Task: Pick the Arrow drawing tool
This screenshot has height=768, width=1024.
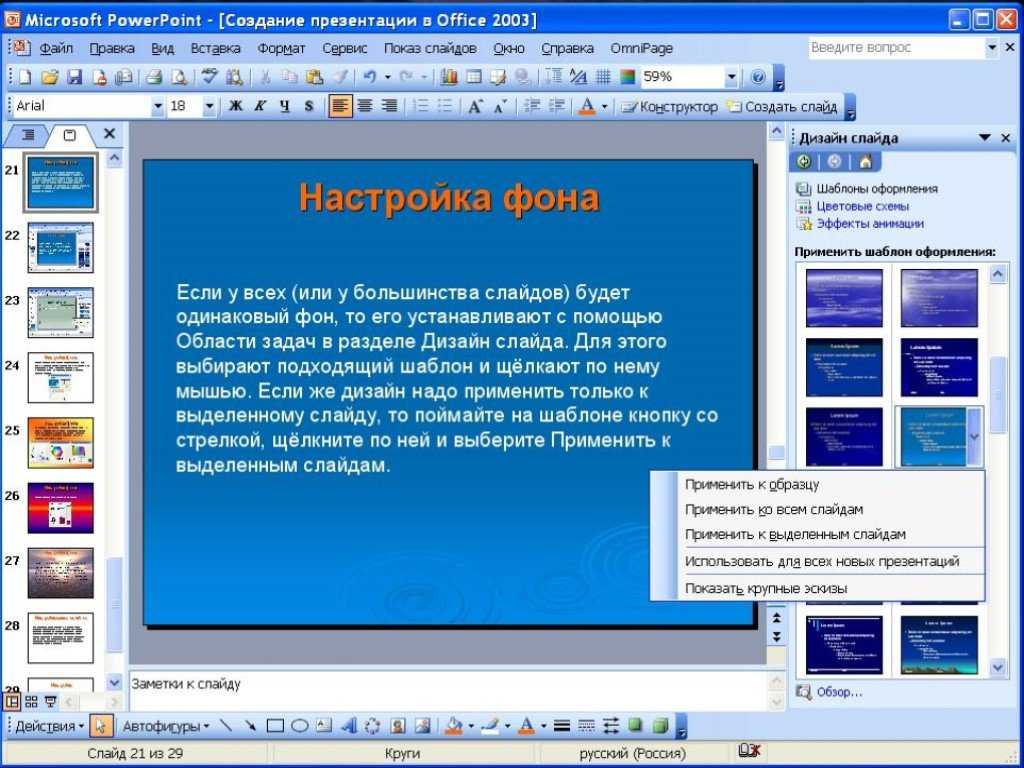Action: [x=250, y=726]
